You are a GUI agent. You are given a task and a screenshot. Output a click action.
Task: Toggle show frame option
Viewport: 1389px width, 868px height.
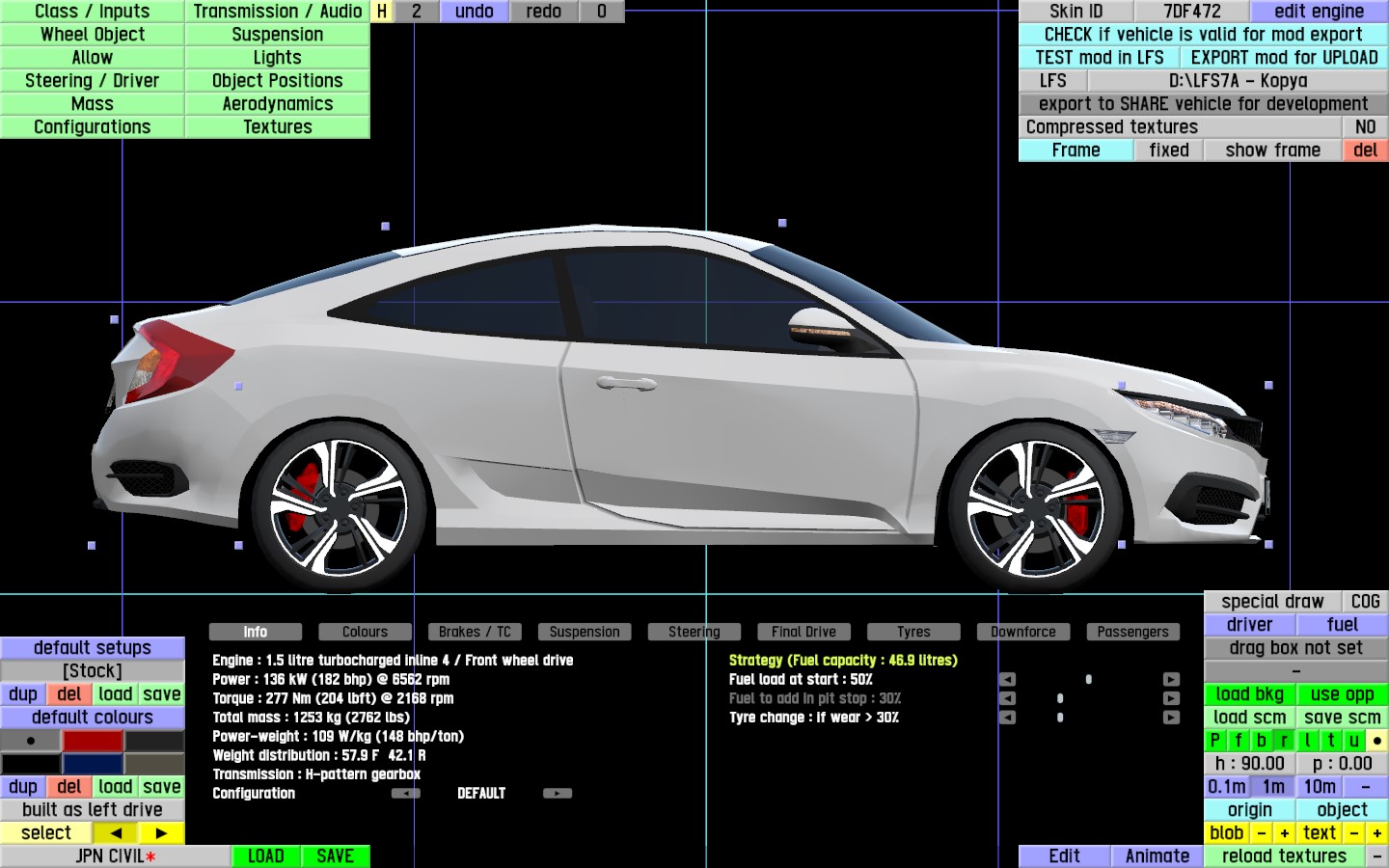coord(1273,150)
